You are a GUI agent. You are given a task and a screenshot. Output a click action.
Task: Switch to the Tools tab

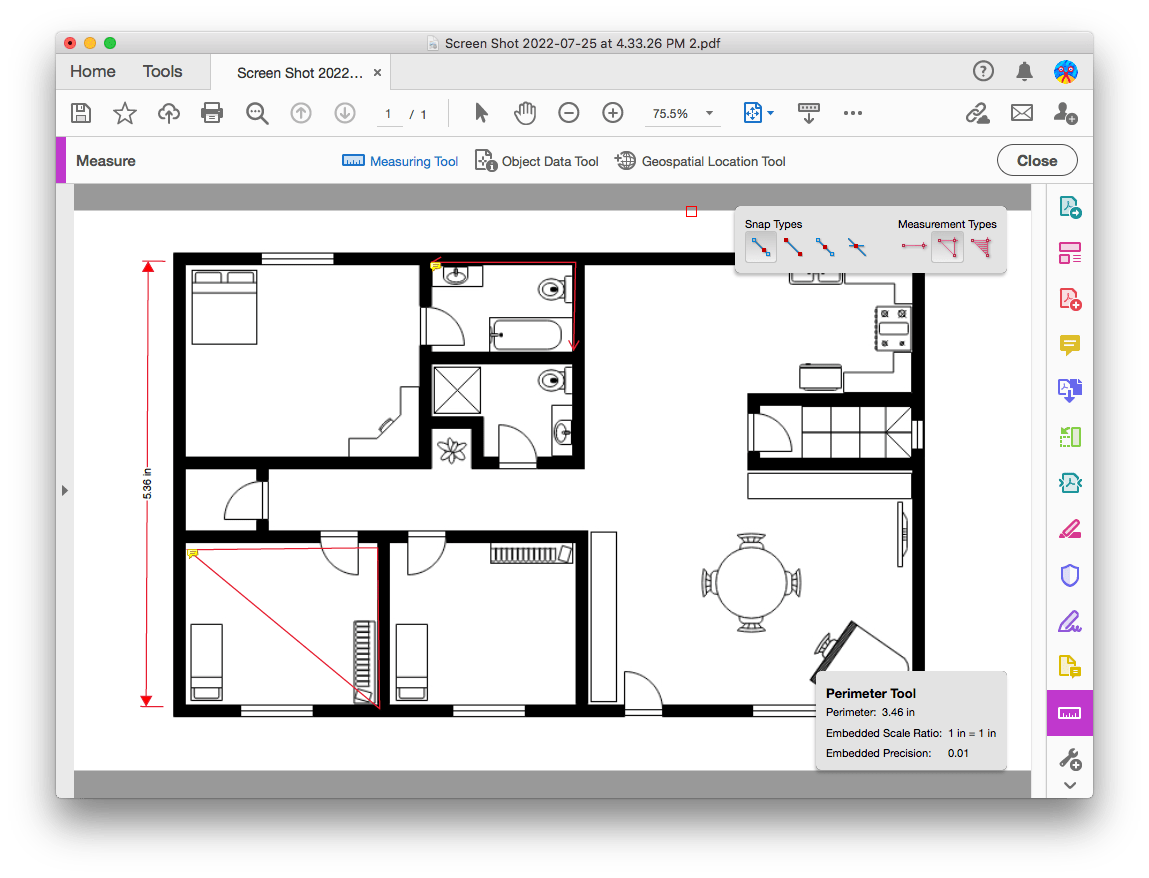click(162, 71)
